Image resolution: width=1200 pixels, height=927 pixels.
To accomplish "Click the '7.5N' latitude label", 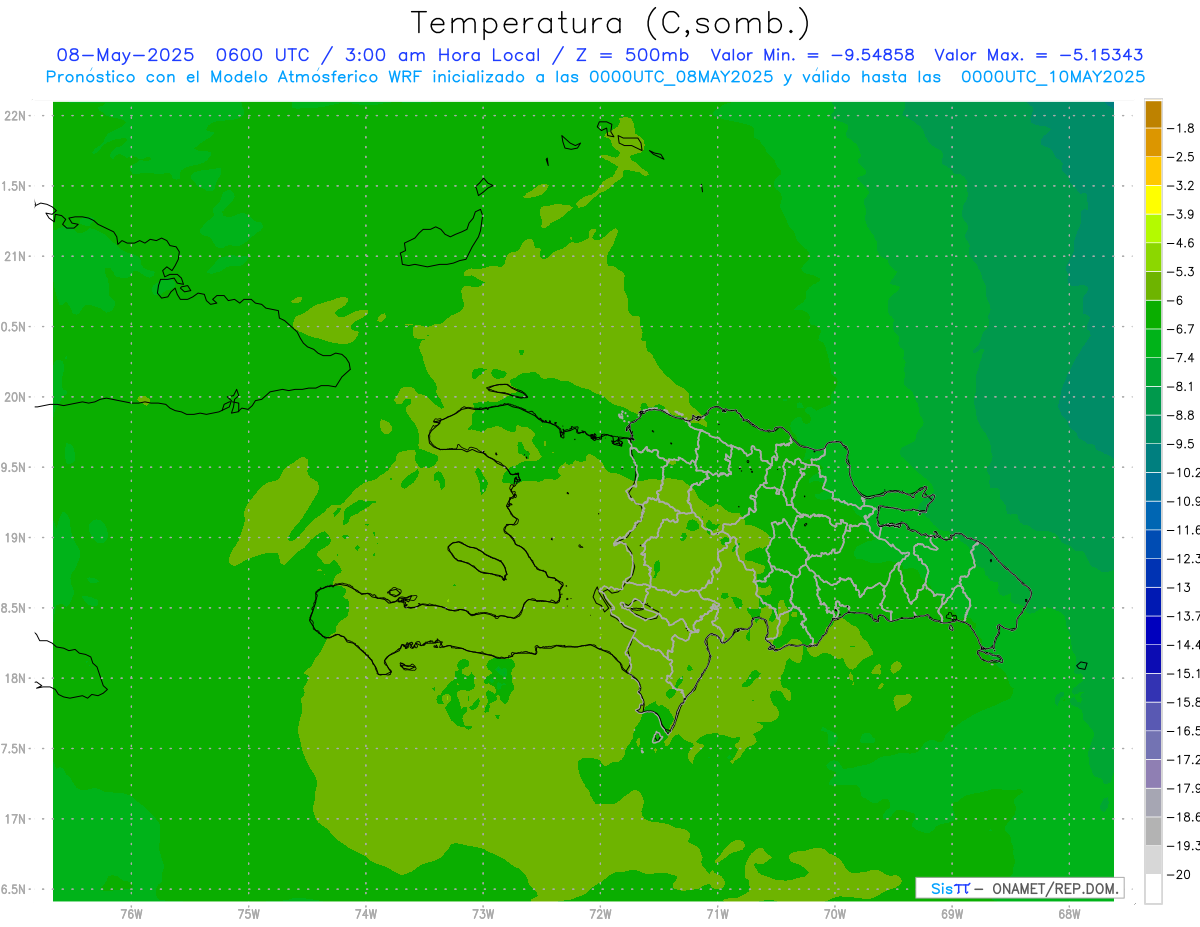I will (x=14, y=748).
